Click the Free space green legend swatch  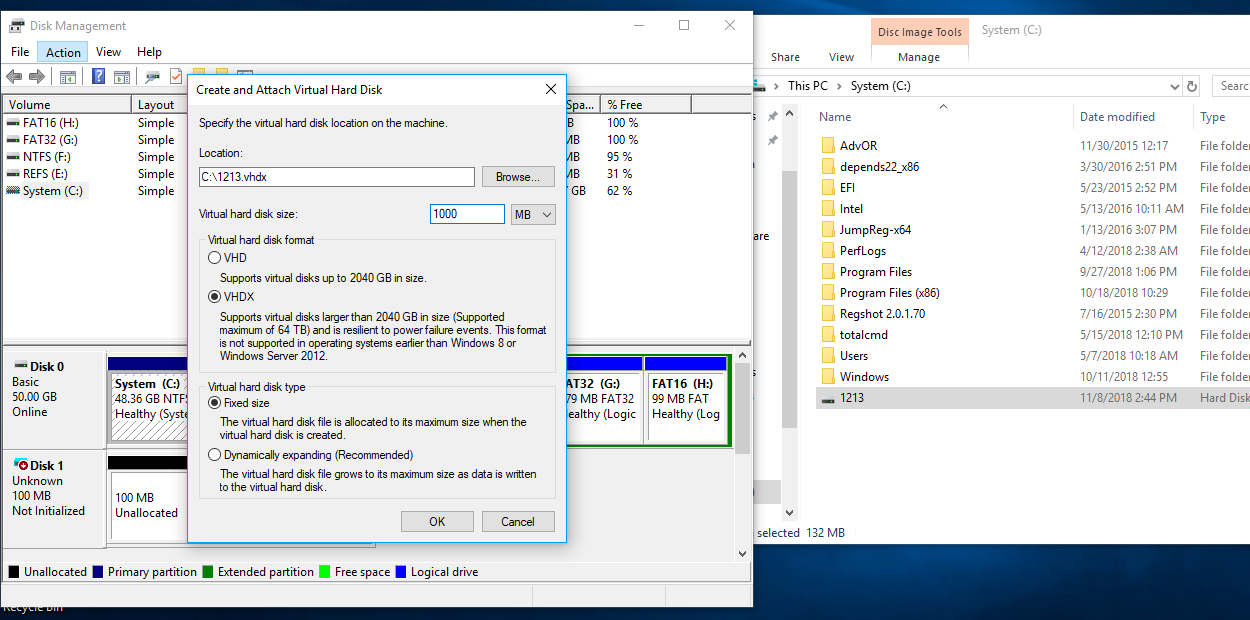(x=325, y=572)
